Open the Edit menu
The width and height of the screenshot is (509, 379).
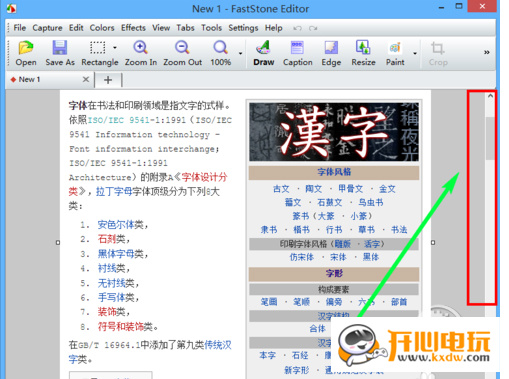tap(76, 28)
